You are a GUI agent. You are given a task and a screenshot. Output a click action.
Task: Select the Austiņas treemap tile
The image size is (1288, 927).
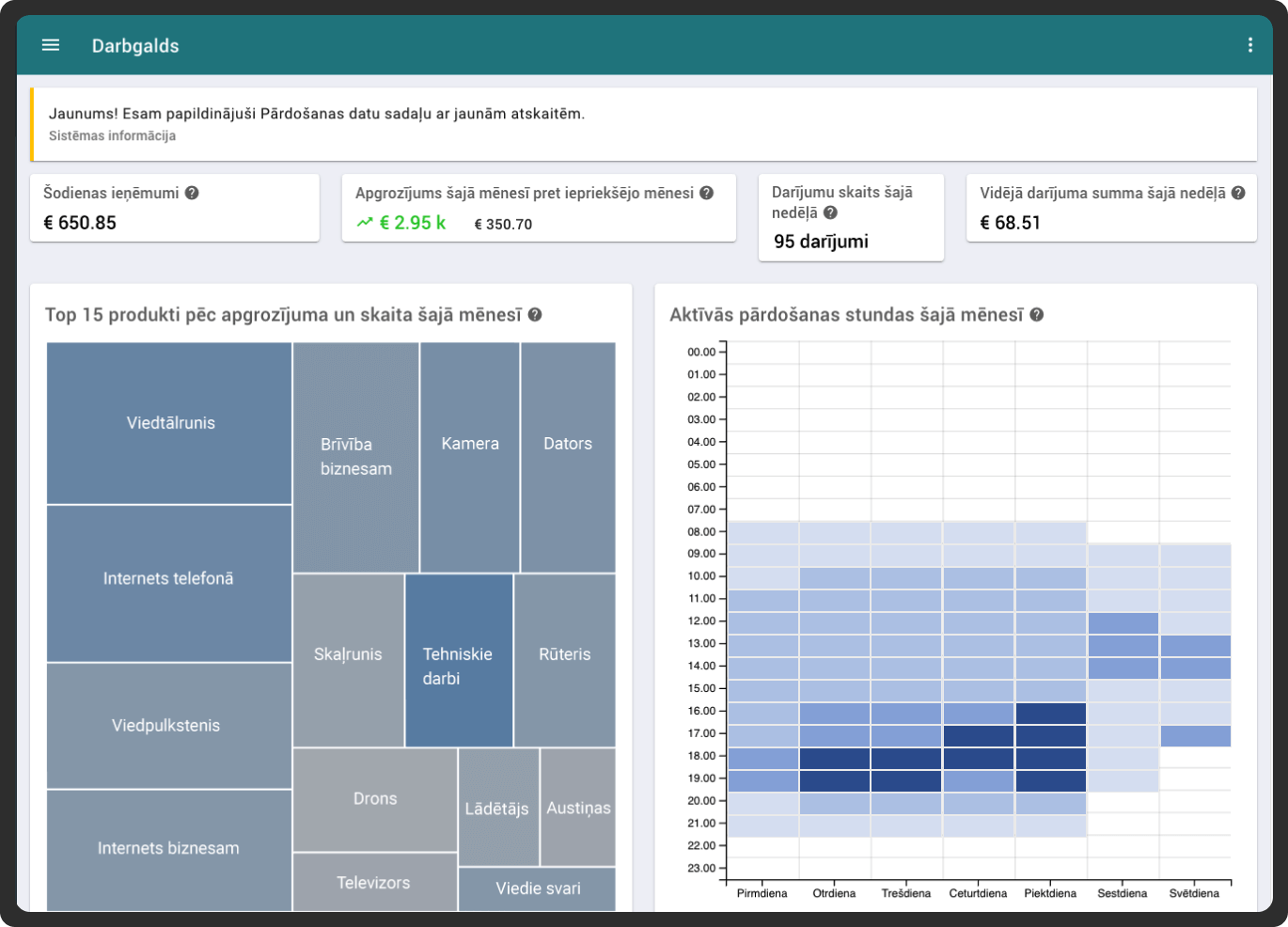click(578, 807)
